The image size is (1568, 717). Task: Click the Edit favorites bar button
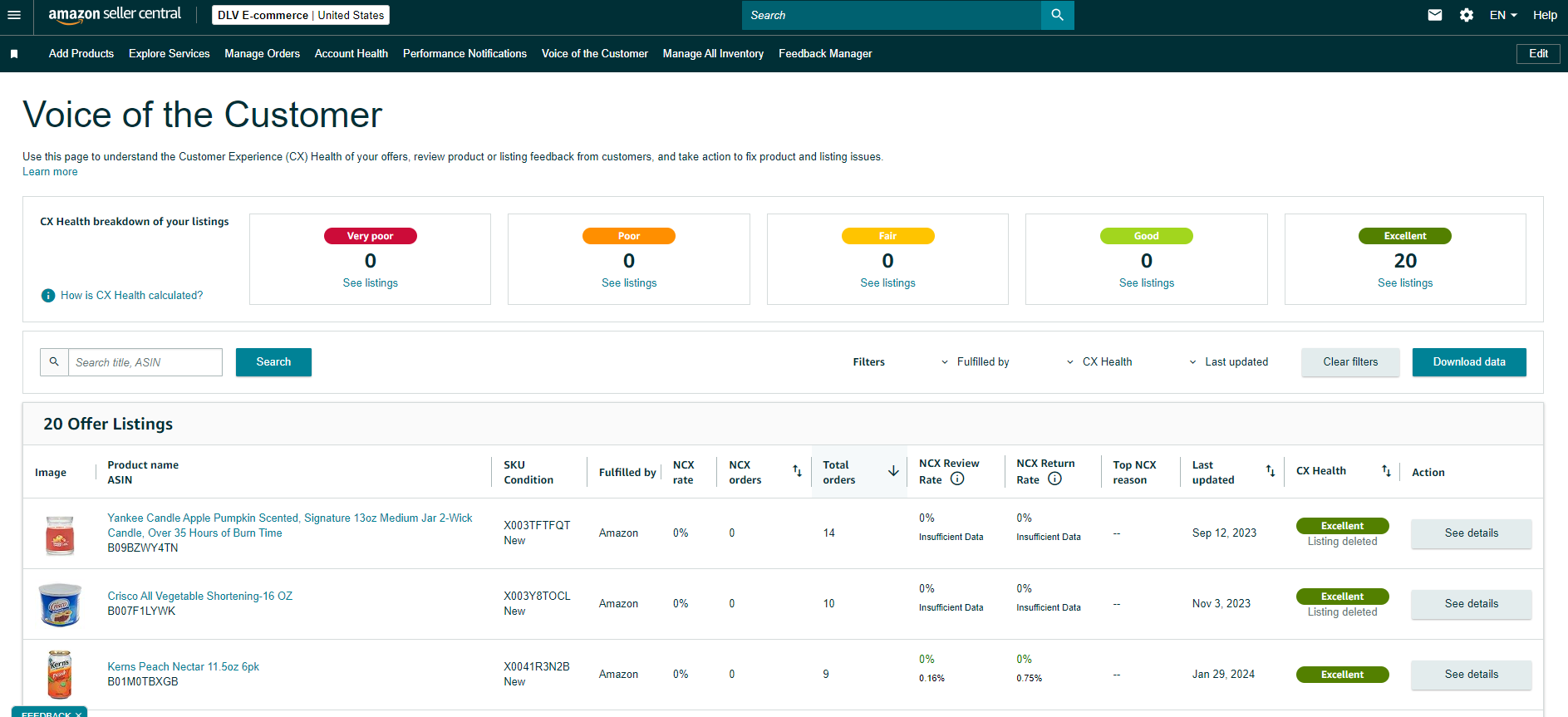1538,54
